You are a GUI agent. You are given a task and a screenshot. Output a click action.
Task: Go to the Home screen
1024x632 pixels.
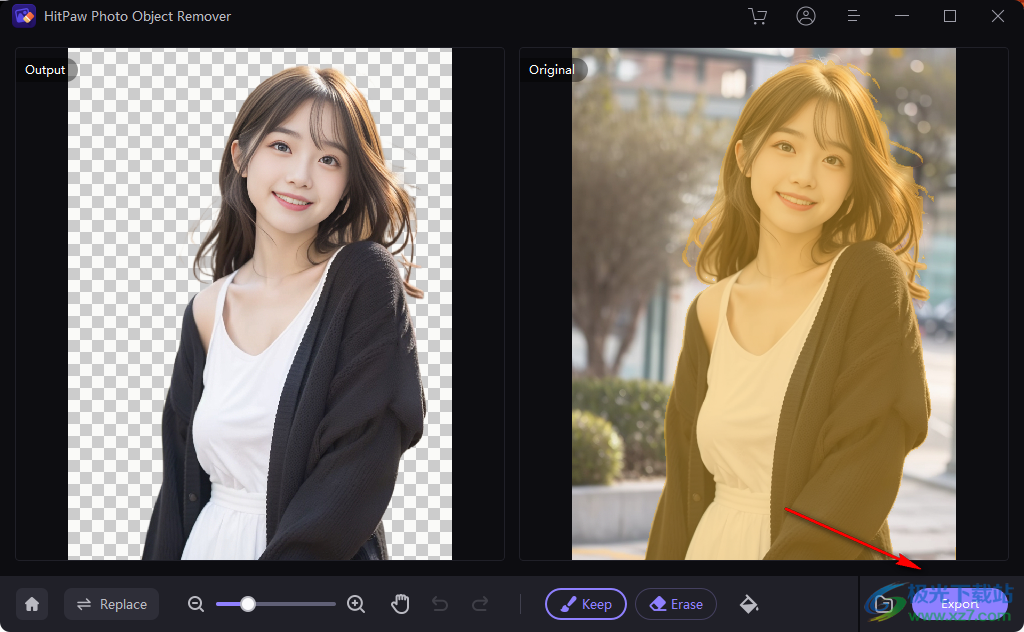point(32,604)
